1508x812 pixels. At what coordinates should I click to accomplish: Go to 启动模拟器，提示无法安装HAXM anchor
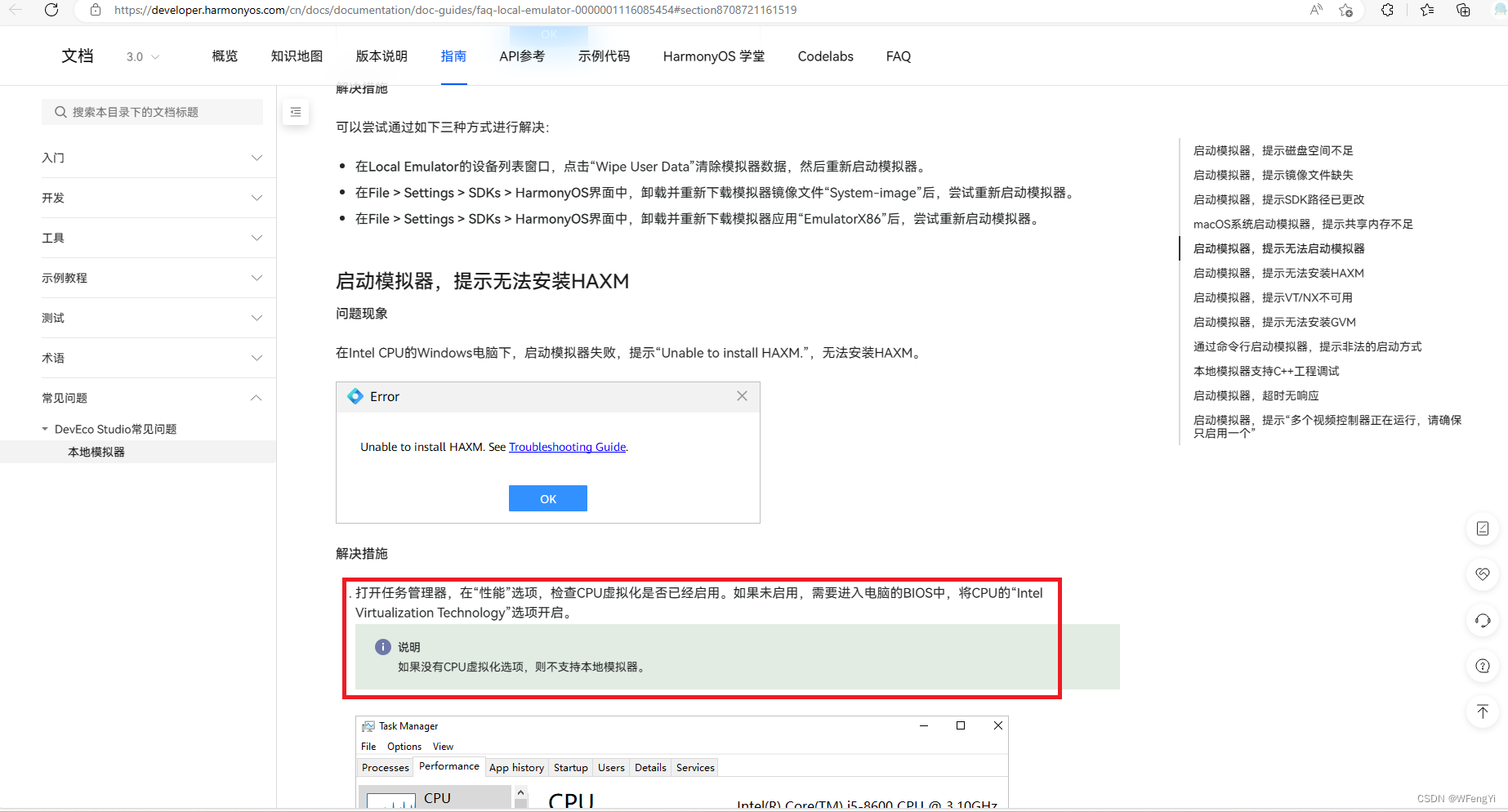1278,273
